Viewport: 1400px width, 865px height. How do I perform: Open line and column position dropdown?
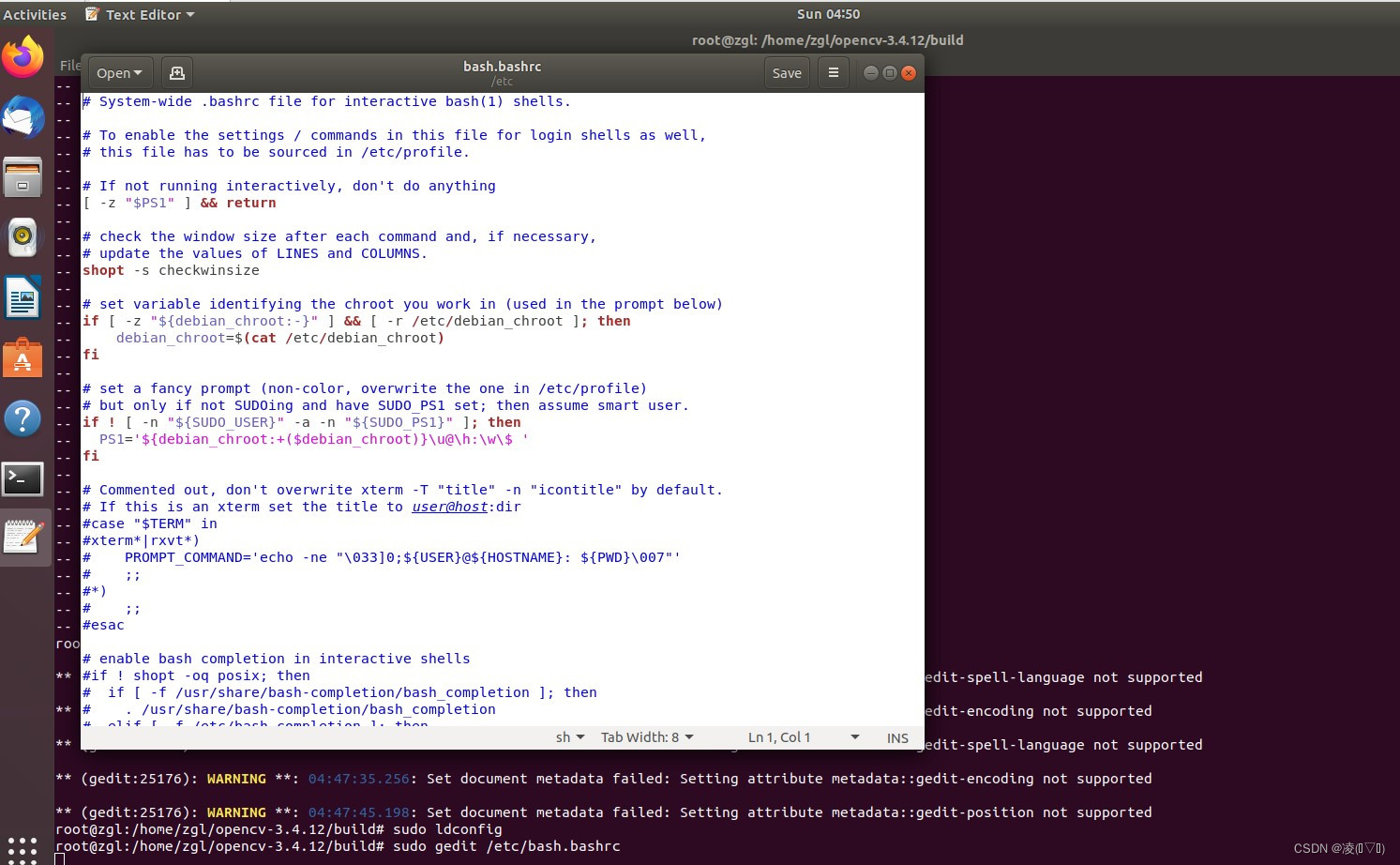click(804, 737)
